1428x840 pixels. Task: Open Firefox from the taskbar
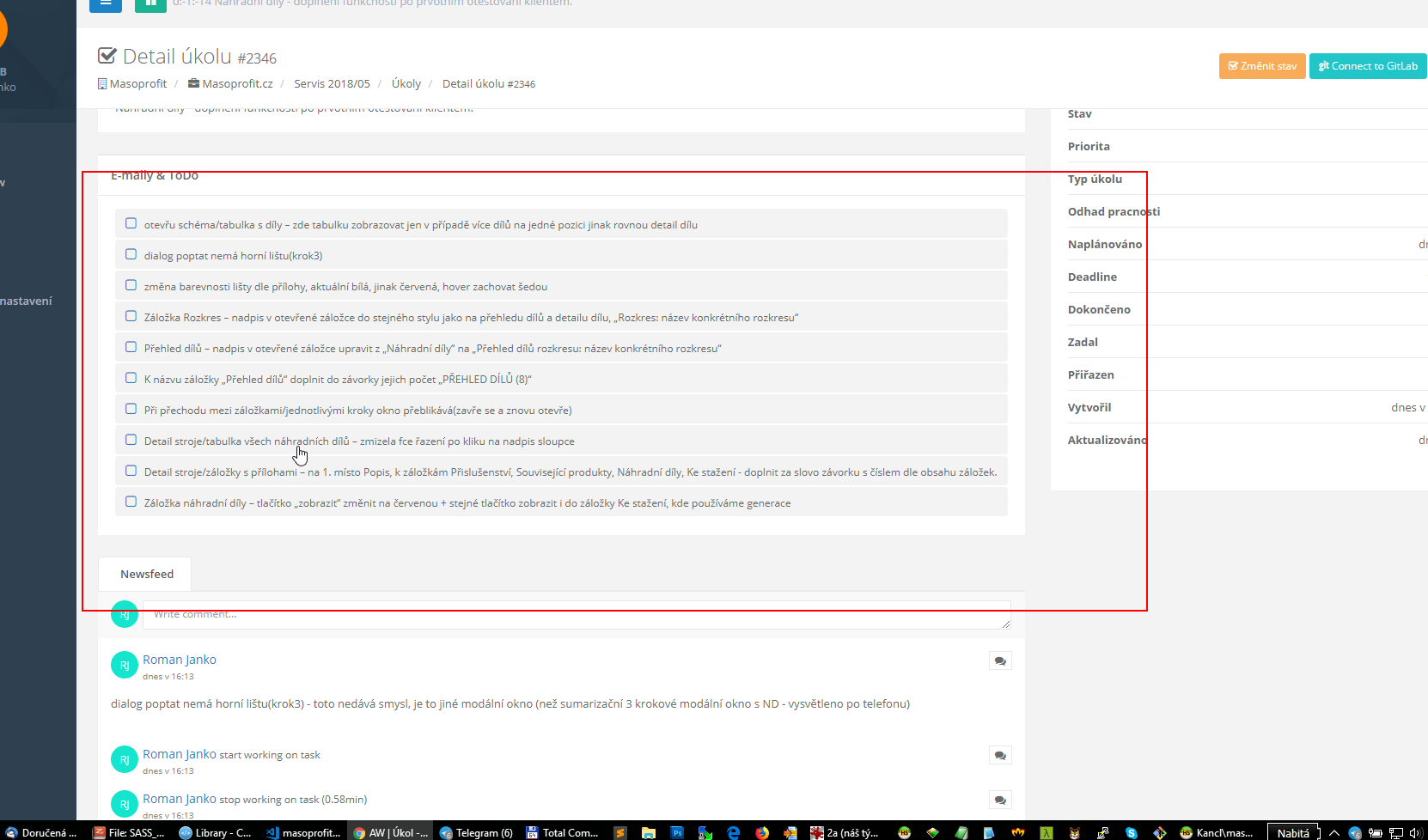762,831
